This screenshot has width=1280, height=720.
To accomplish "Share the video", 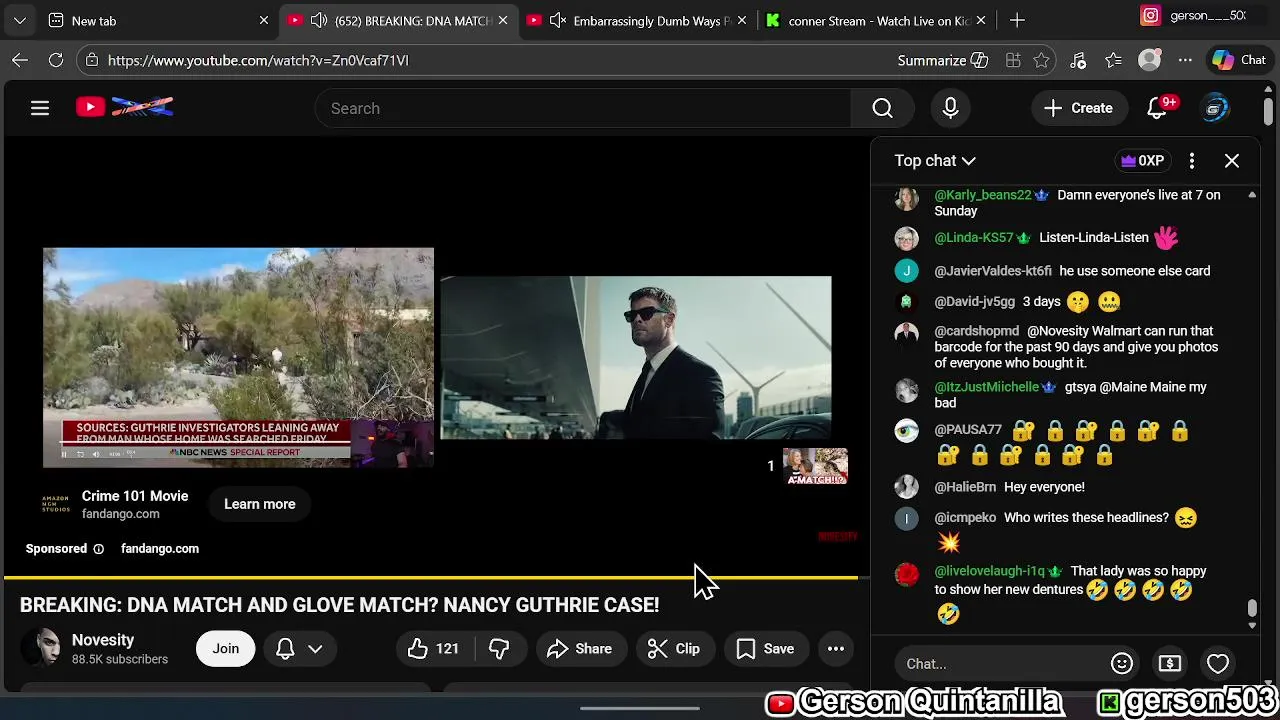I will point(580,648).
